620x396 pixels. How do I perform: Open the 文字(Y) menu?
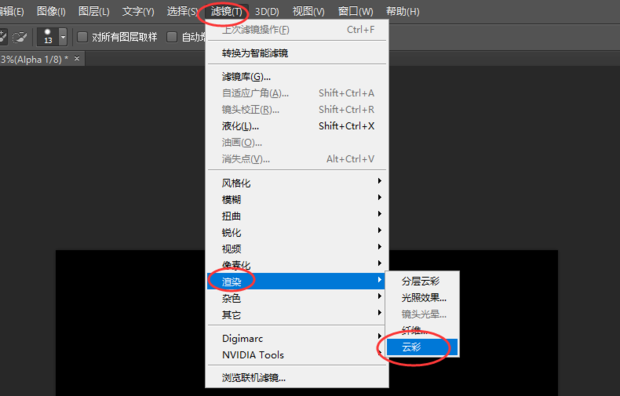point(138,11)
